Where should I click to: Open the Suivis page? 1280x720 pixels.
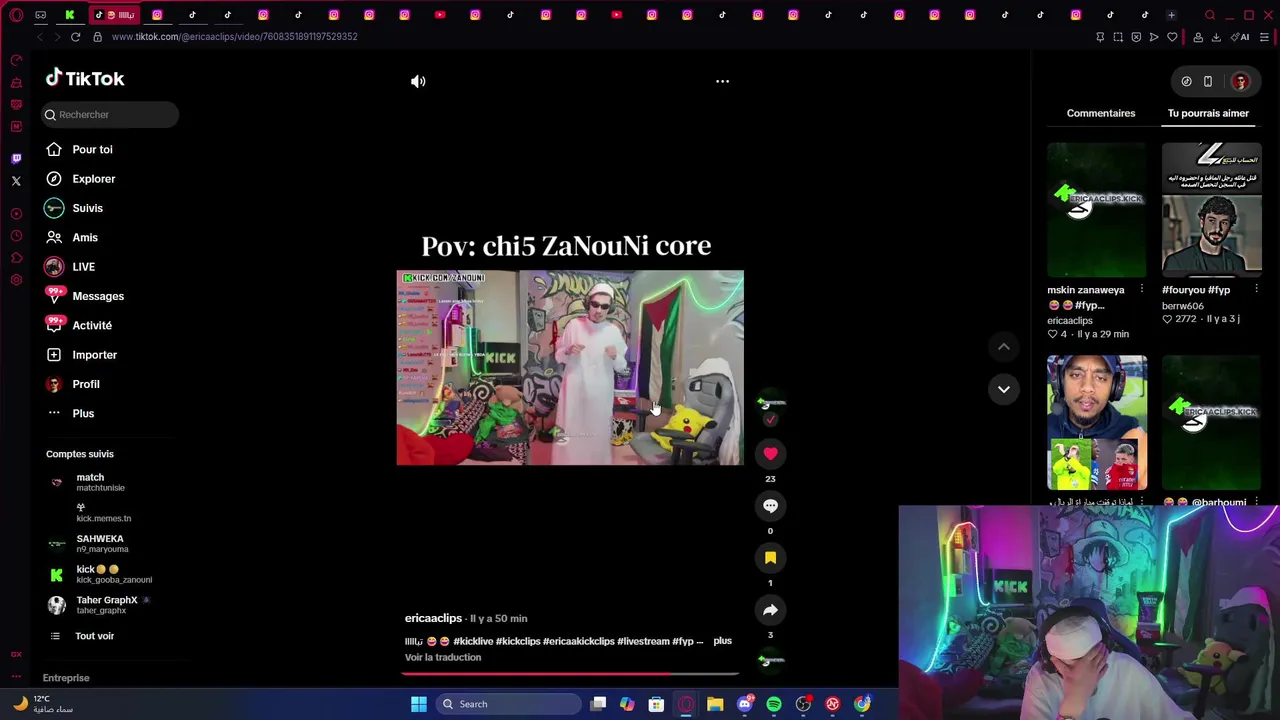tap(74, 208)
